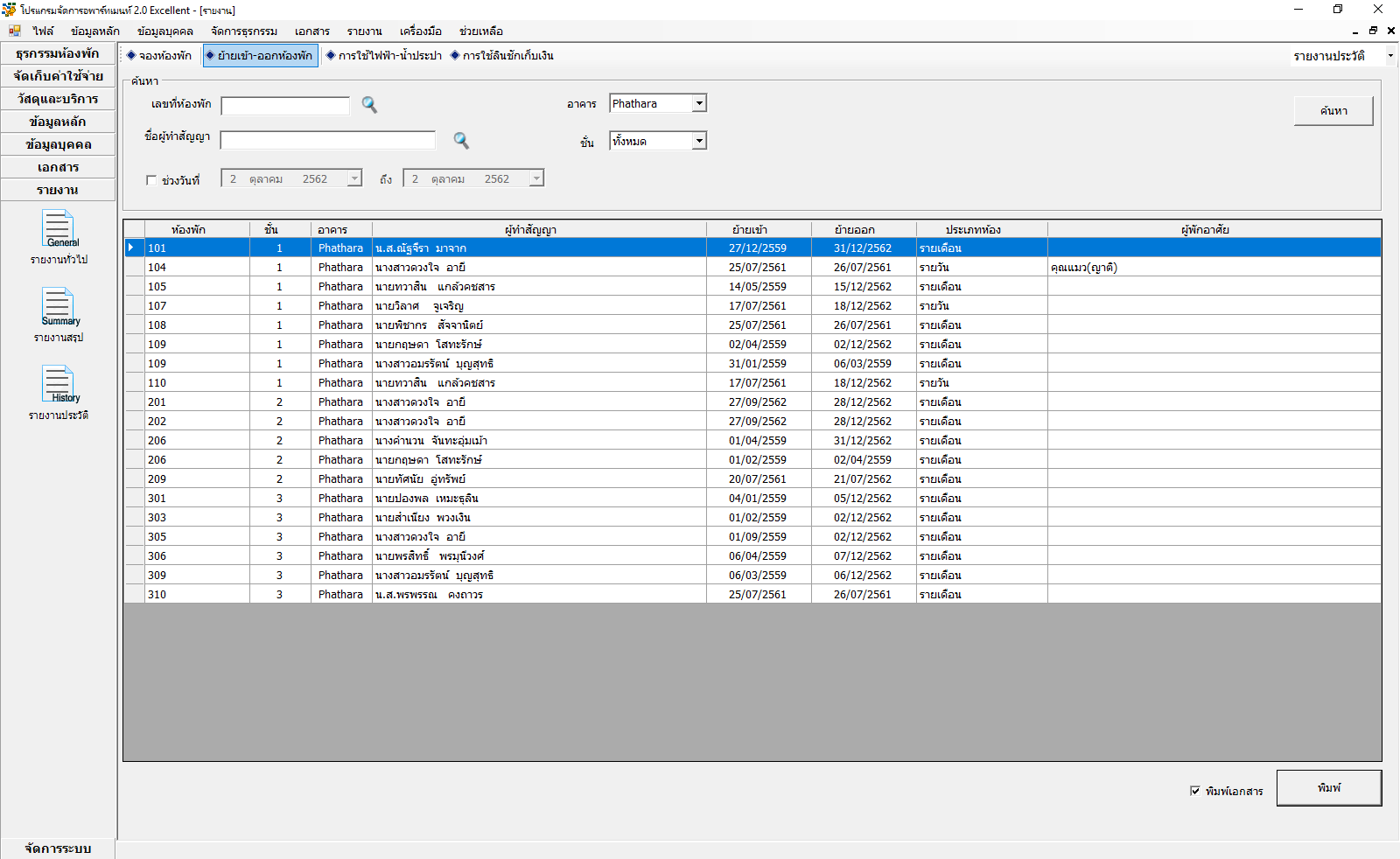Click magnifier next to room number field

click(x=369, y=105)
